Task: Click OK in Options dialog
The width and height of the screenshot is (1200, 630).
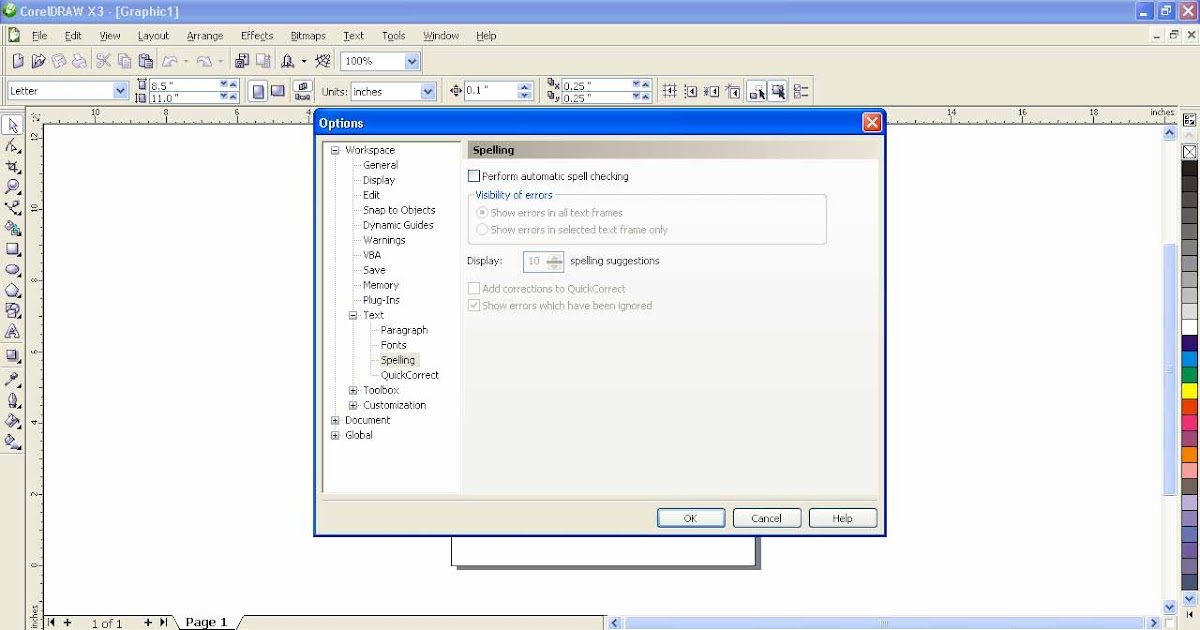Action: point(691,518)
